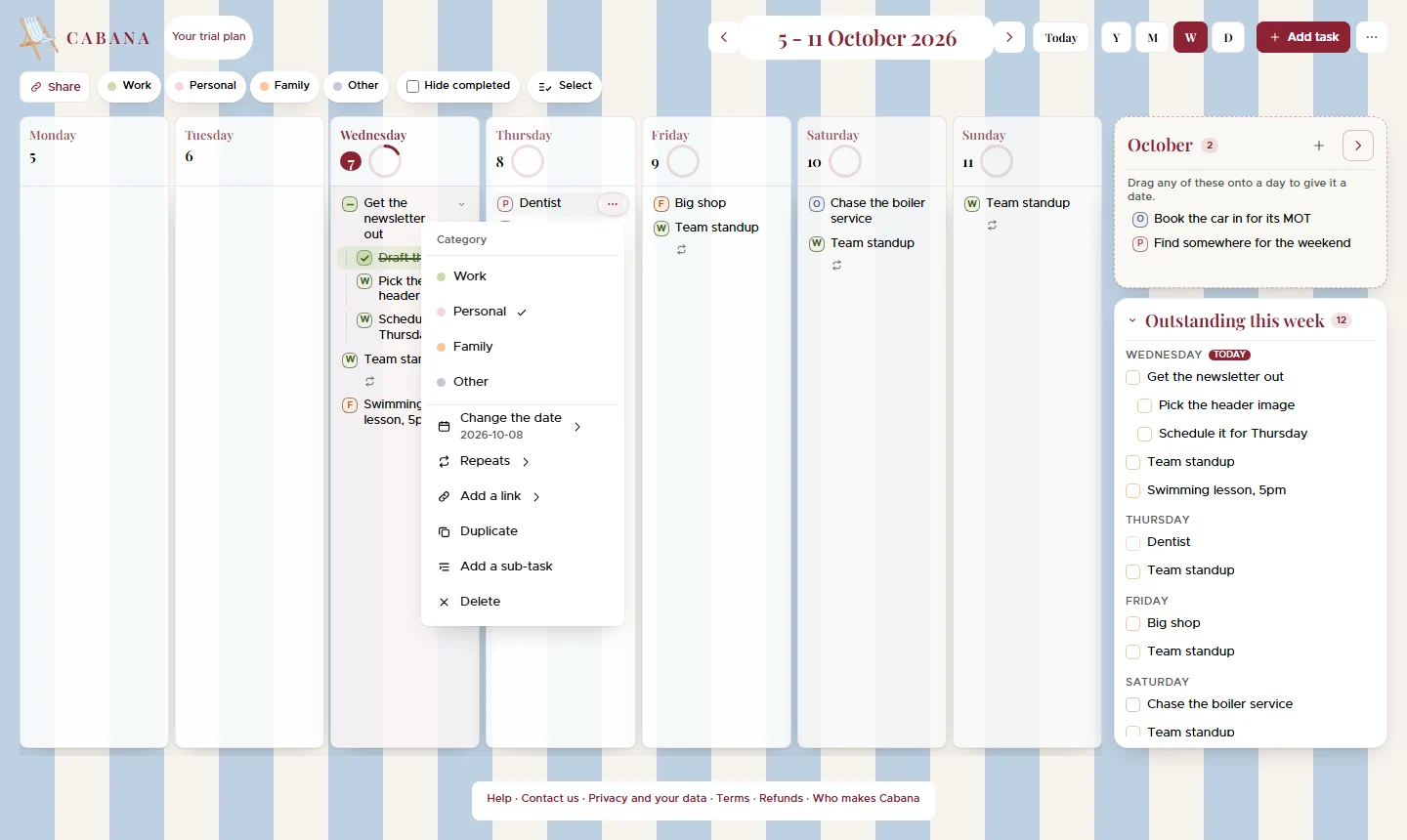
Task: Click the repeat icon under Friday standup
Action: (681, 250)
